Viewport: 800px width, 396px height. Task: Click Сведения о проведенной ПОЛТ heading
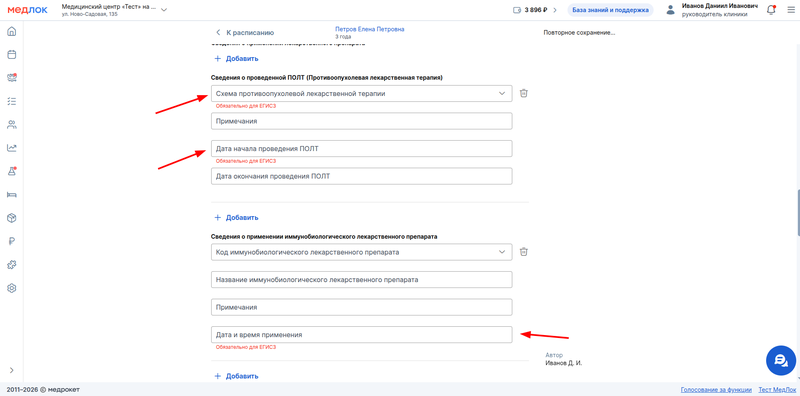(327, 78)
